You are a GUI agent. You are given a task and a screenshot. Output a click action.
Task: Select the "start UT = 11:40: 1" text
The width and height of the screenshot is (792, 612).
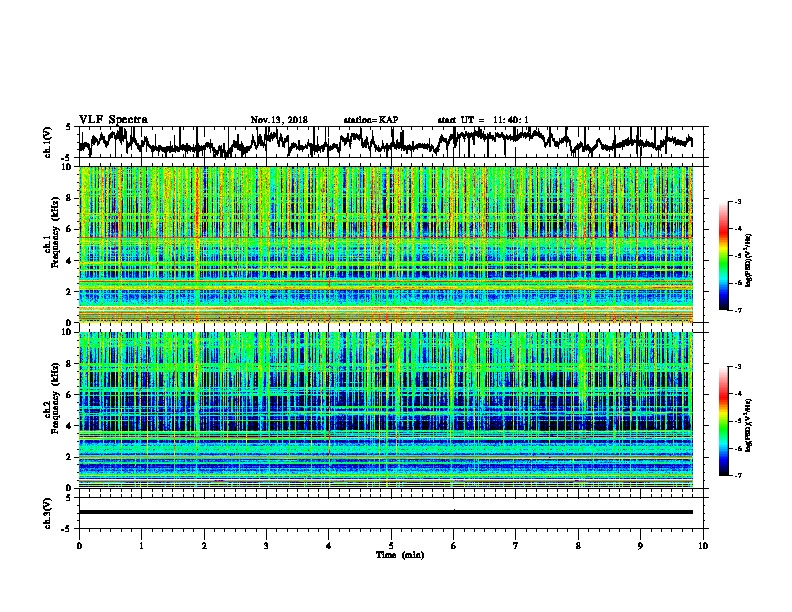(x=483, y=120)
